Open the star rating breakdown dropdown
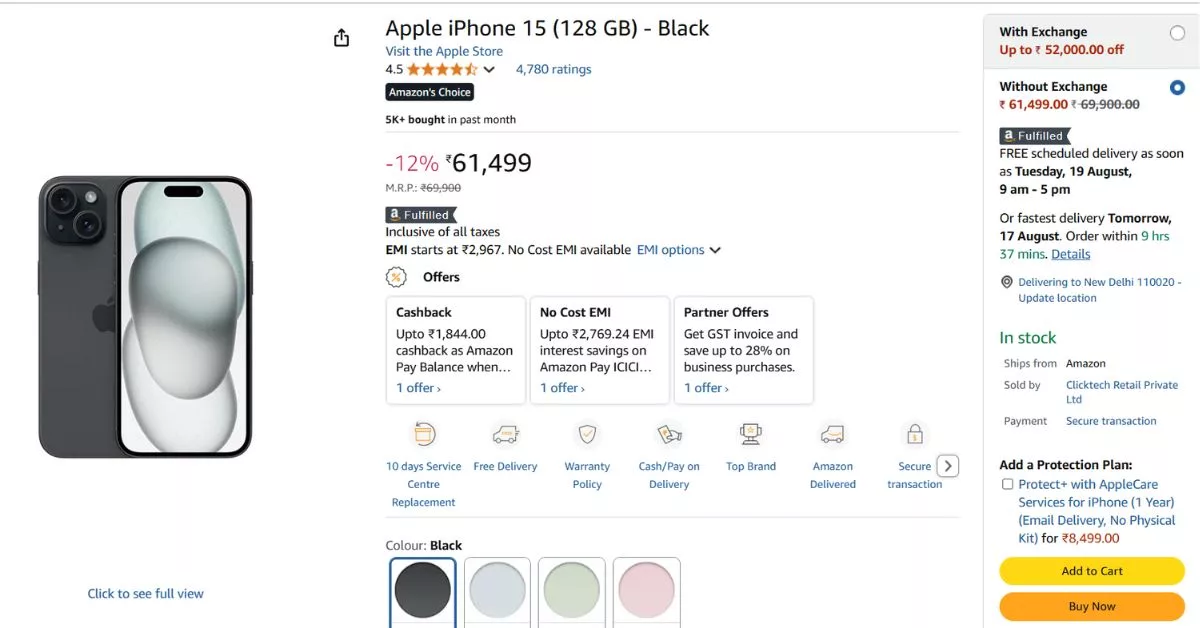 point(489,69)
